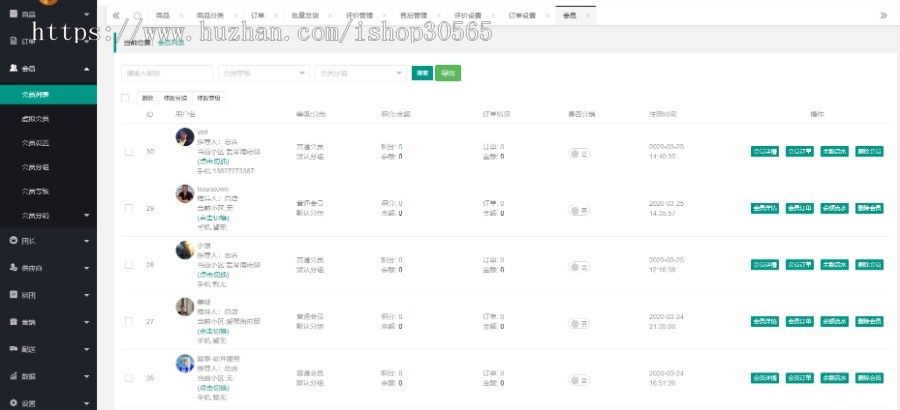The height and width of the screenshot is (410, 900).
Task: Click the 供应商 person icon in sidebar
Action: tap(14, 268)
